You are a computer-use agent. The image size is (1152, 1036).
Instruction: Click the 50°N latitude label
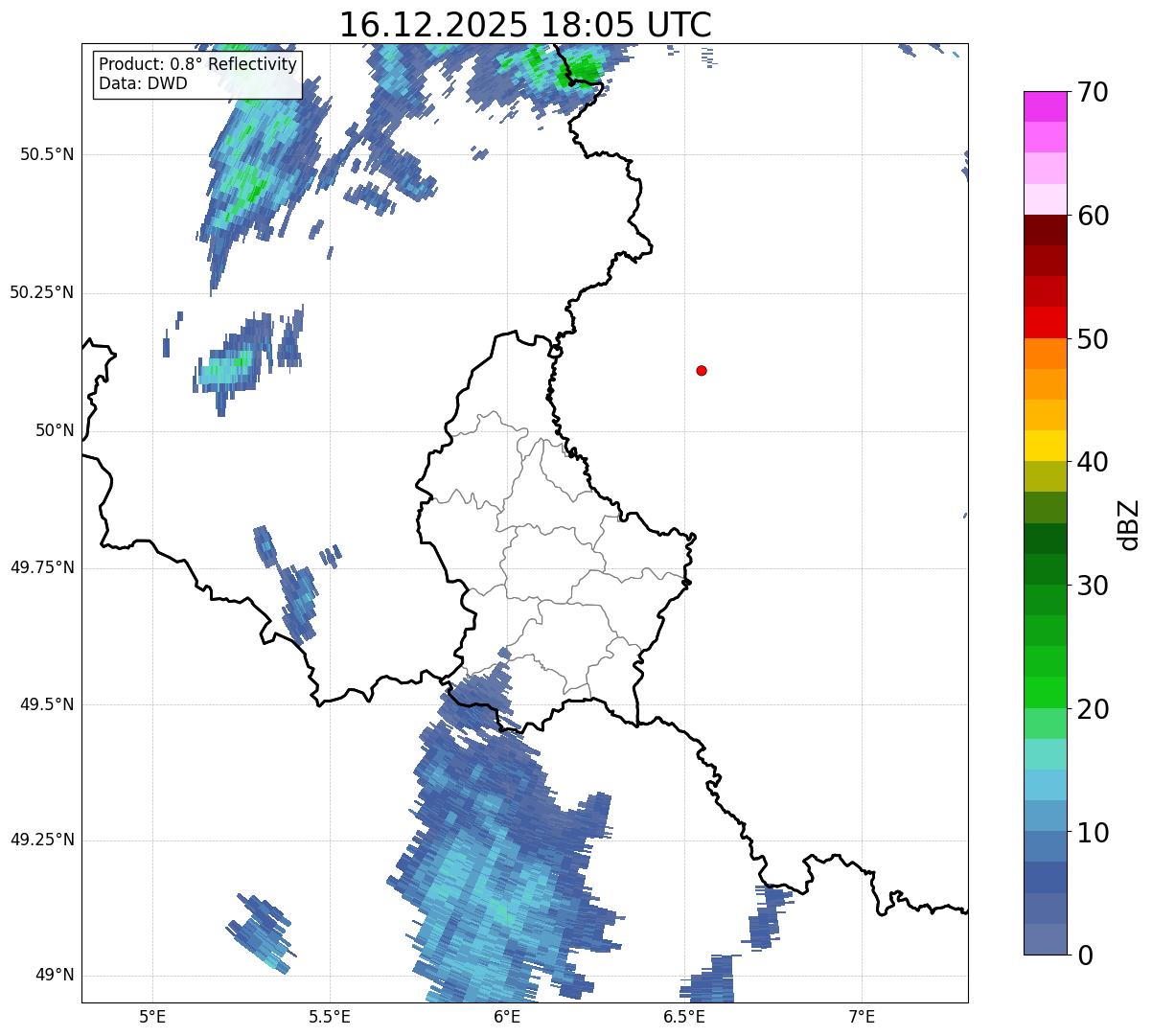click(55, 430)
